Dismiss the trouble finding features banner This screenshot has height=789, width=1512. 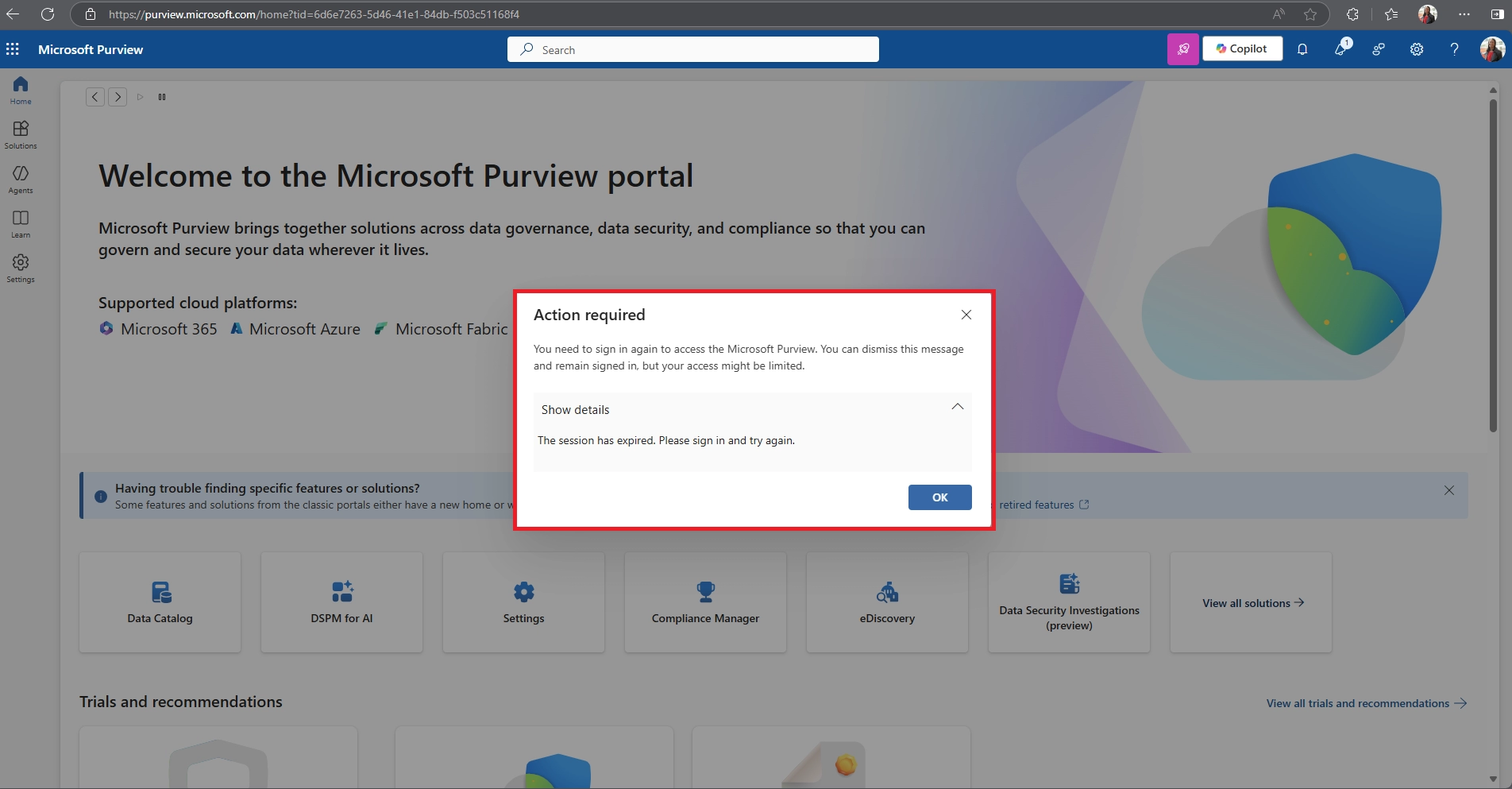(1449, 490)
